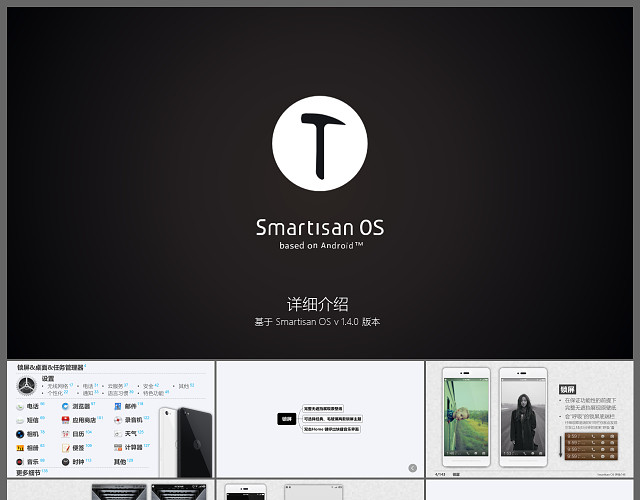Open the 通知 settings link
Viewport: 640px width, 500px height.
(88, 393)
